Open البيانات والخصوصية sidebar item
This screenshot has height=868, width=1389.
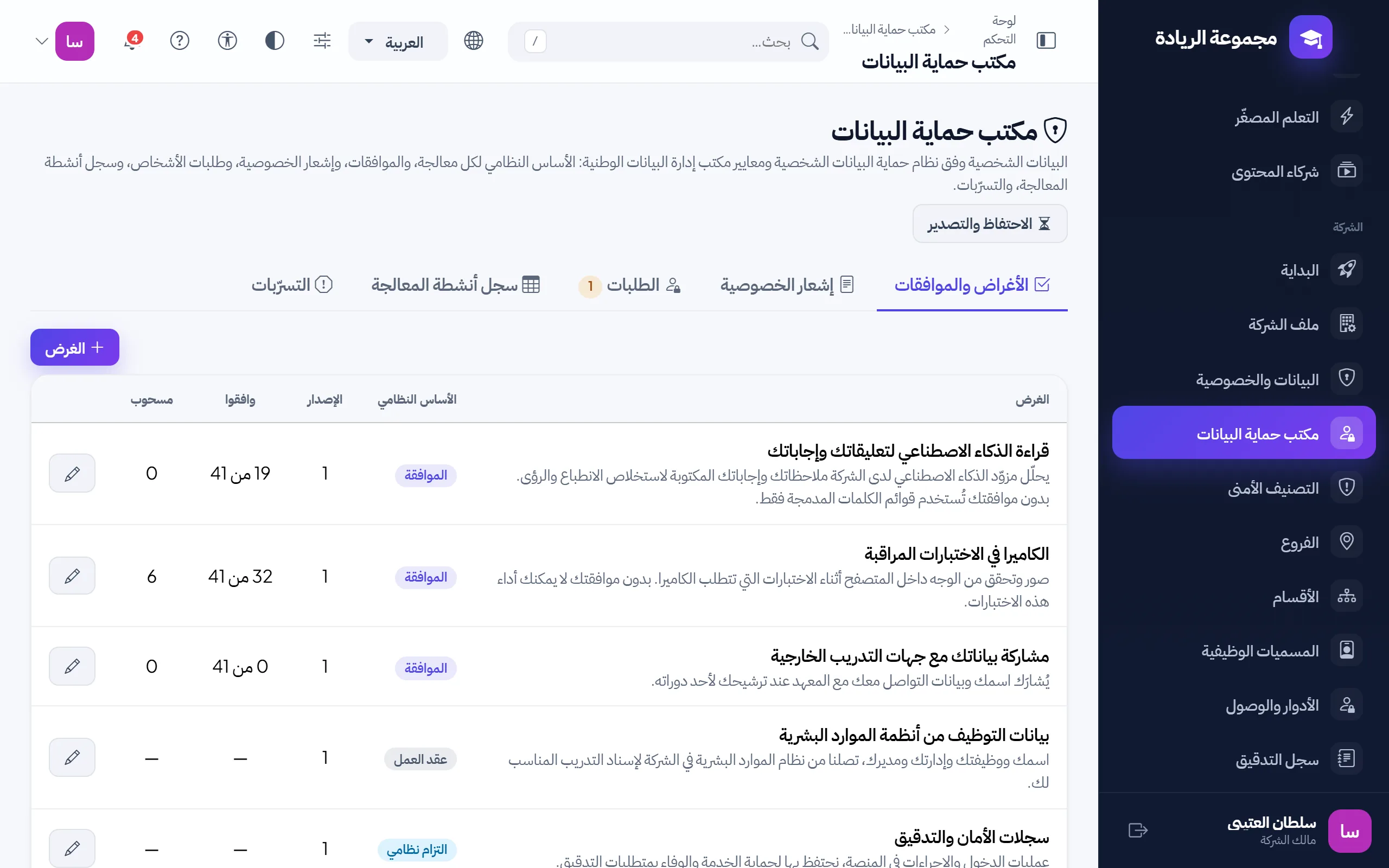coord(1243,379)
